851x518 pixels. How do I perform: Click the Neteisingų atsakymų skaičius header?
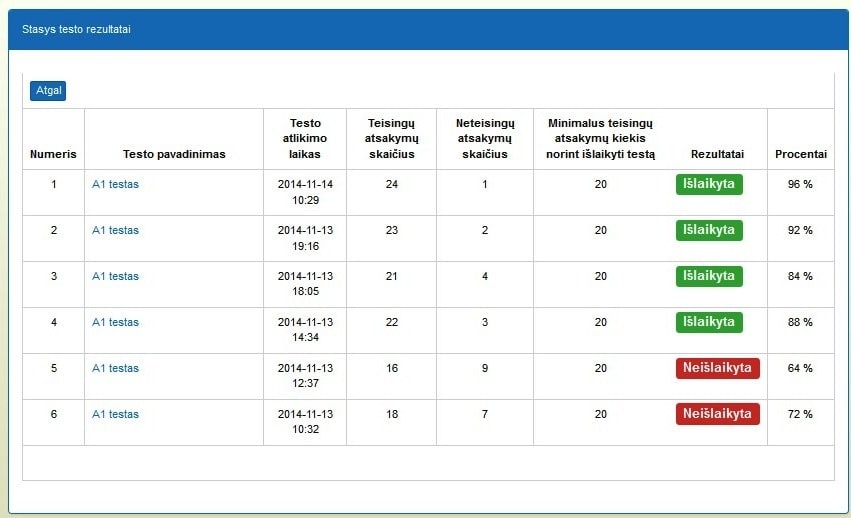tap(485, 138)
